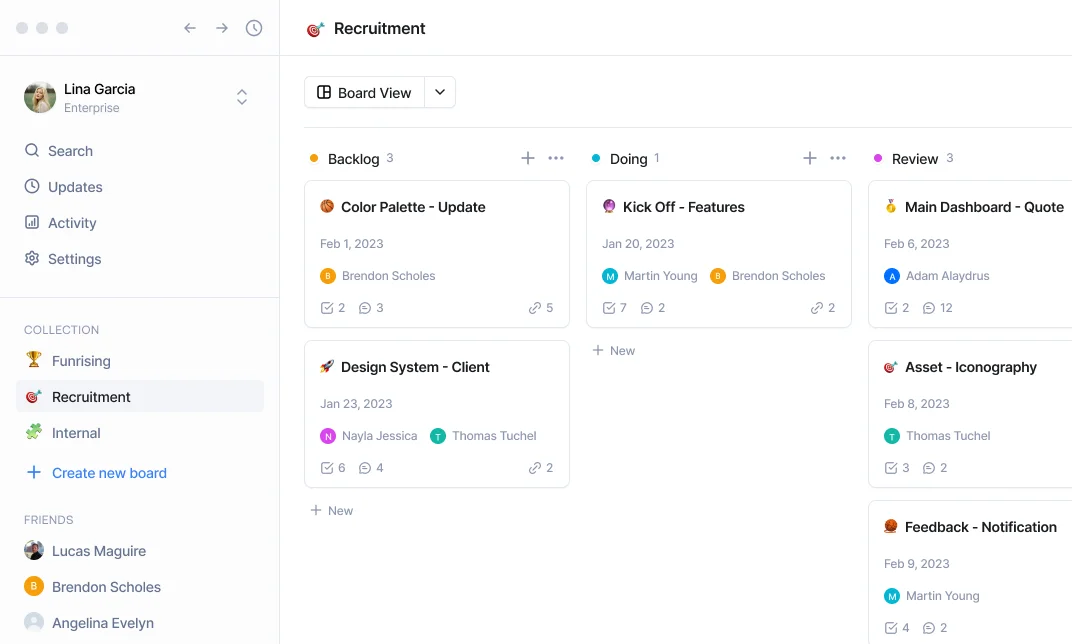Open Activity in the sidebar

[72, 223]
